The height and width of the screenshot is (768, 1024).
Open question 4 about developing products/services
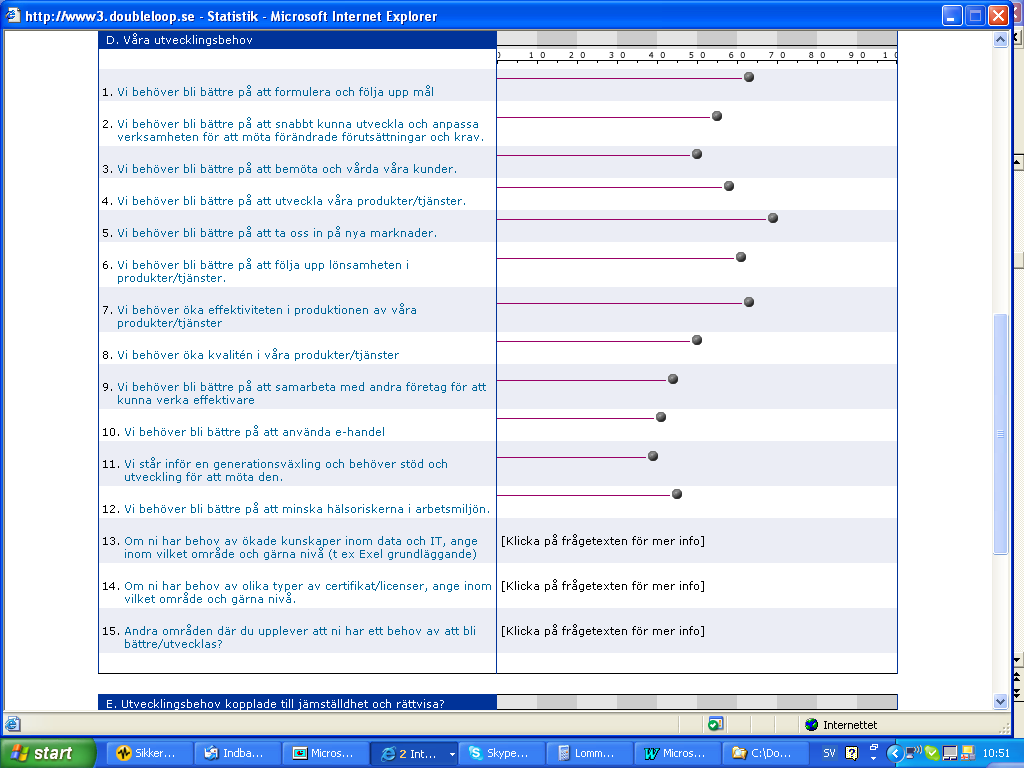point(291,201)
